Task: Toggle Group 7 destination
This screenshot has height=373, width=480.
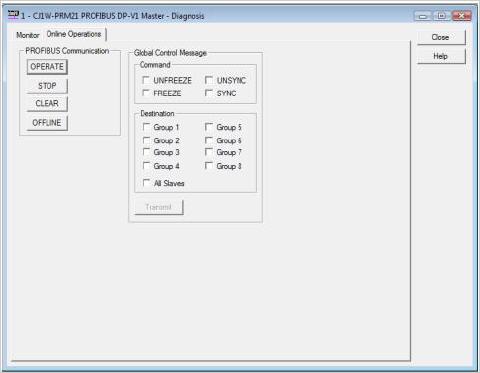Action: click(209, 152)
